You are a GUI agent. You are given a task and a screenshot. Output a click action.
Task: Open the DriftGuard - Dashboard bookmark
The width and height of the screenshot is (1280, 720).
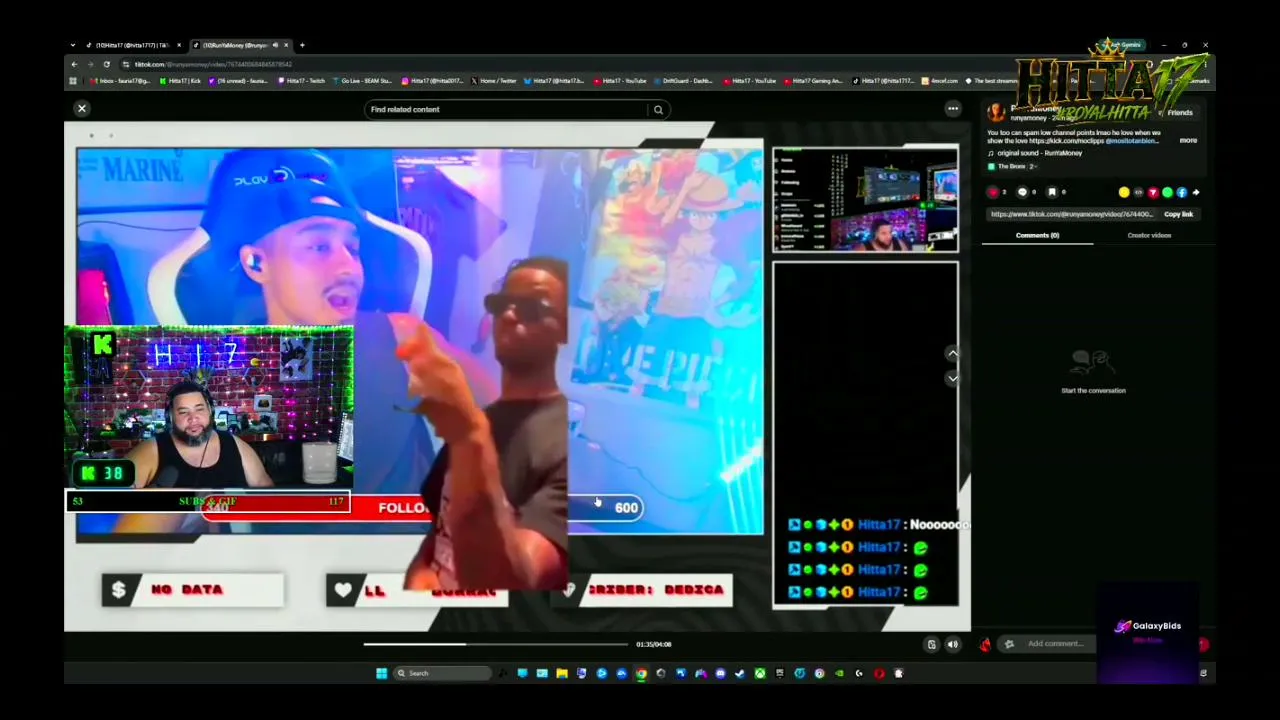coord(685,81)
